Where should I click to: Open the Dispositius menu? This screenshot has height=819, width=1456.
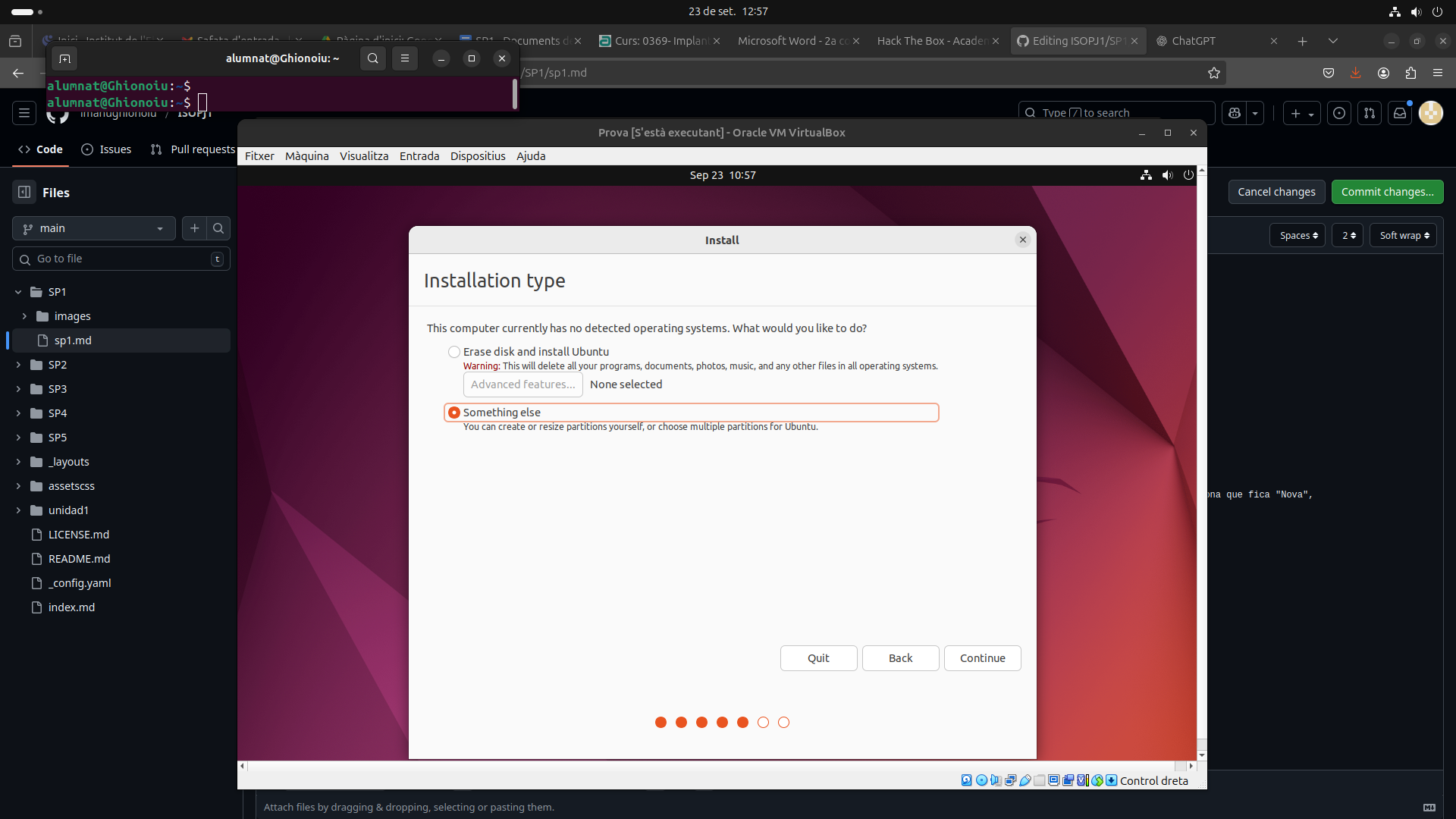click(x=477, y=156)
